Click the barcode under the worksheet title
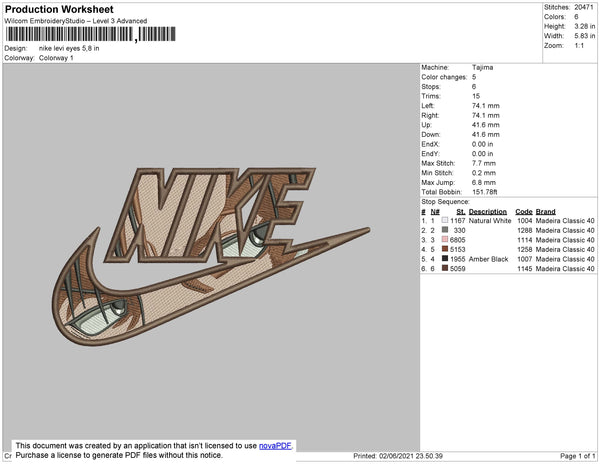 pos(91,34)
